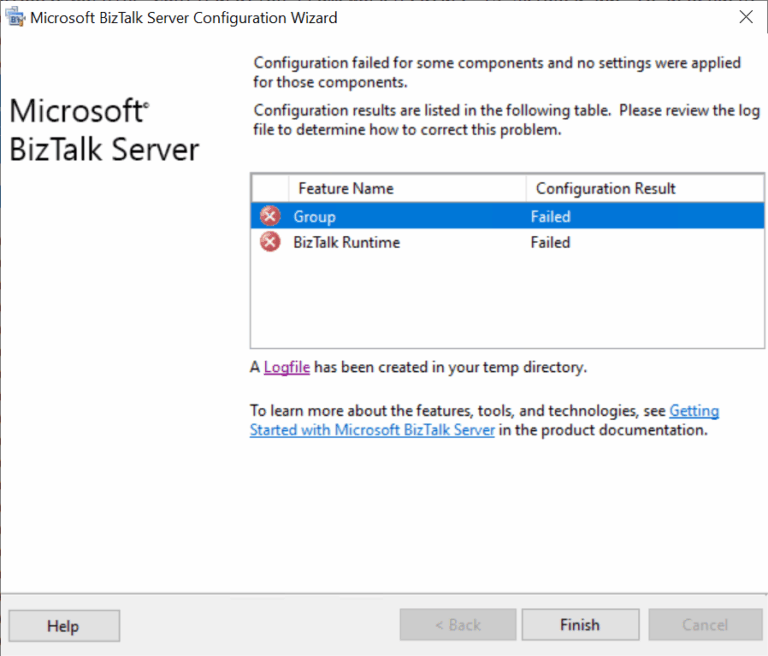Sort by the Feature Name column header
This screenshot has height=656, width=768.
(345, 188)
